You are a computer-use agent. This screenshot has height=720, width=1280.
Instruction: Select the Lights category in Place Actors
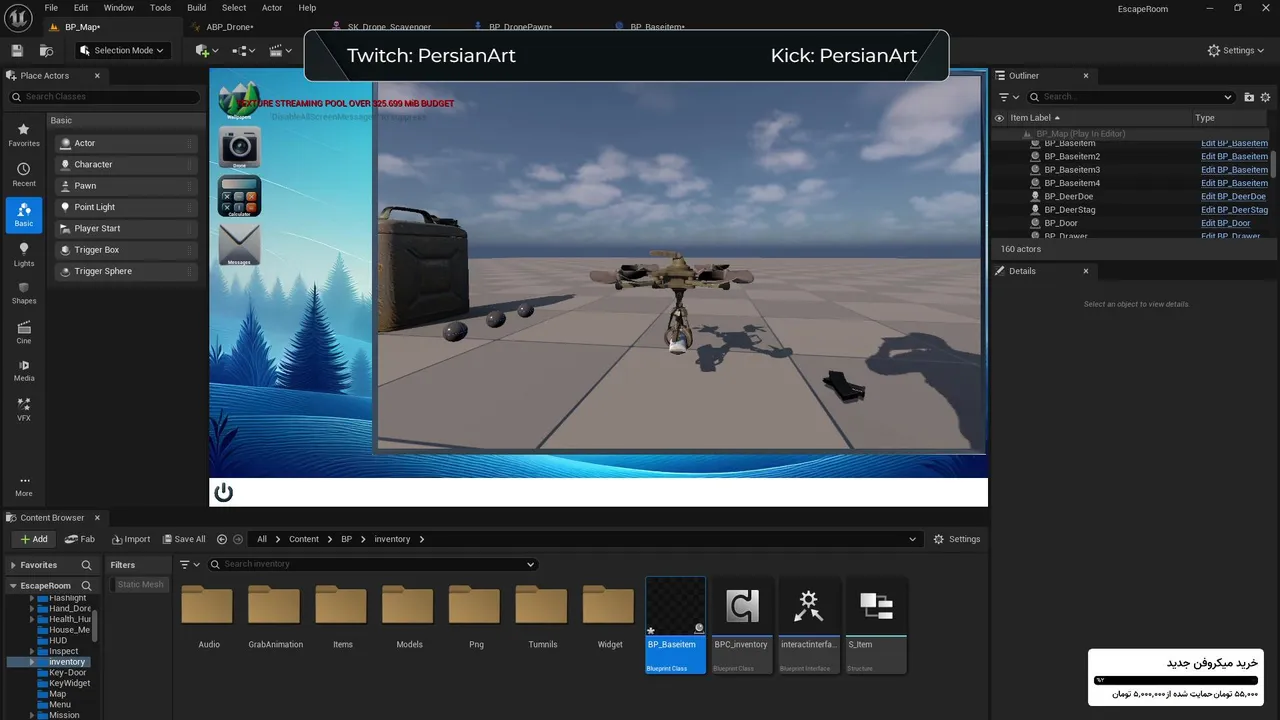point(24,255)
